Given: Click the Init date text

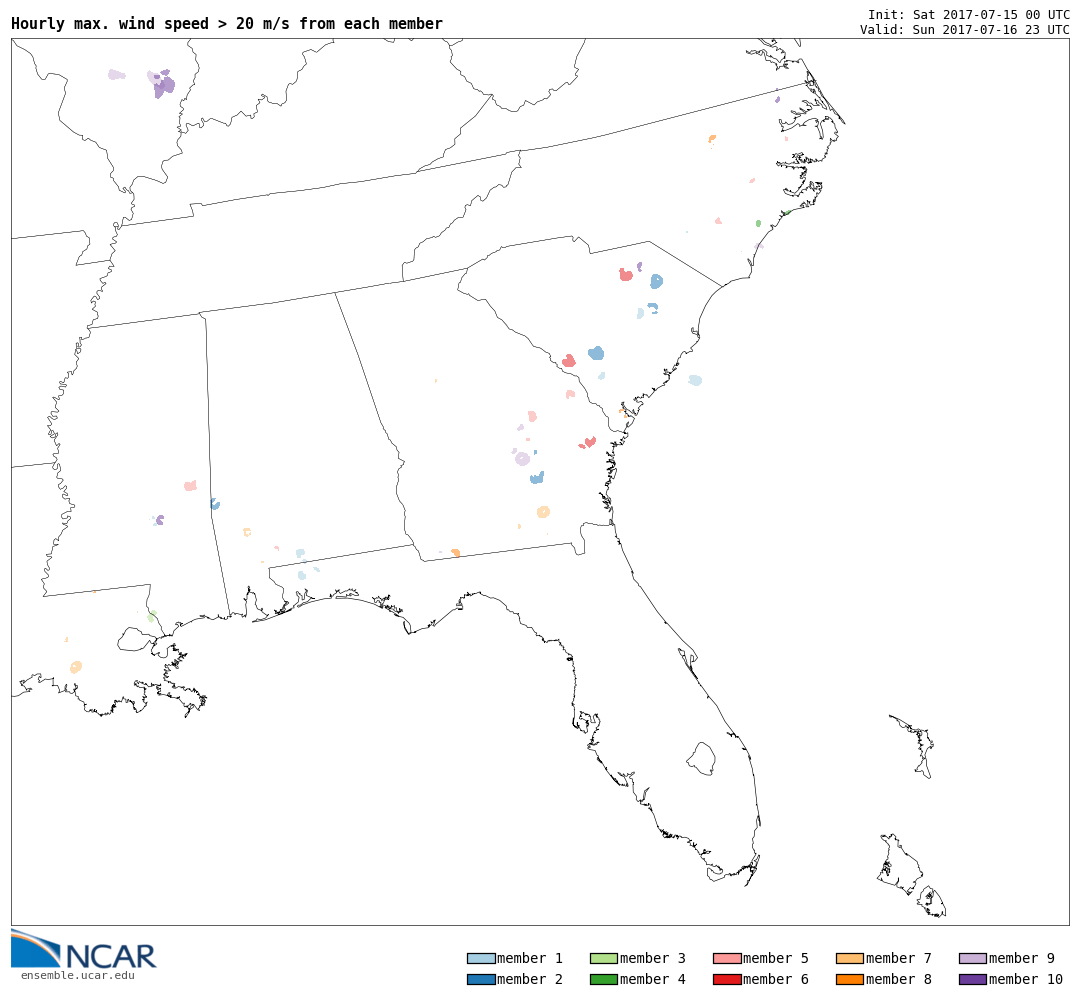Looking at the screenshot, I should click(968, 14).
